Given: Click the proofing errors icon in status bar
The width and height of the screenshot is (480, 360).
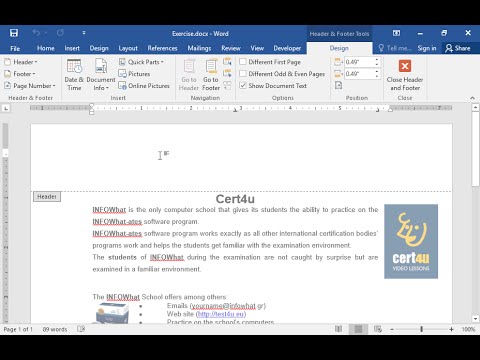Looking at the screenshot, I should point(81,329).
